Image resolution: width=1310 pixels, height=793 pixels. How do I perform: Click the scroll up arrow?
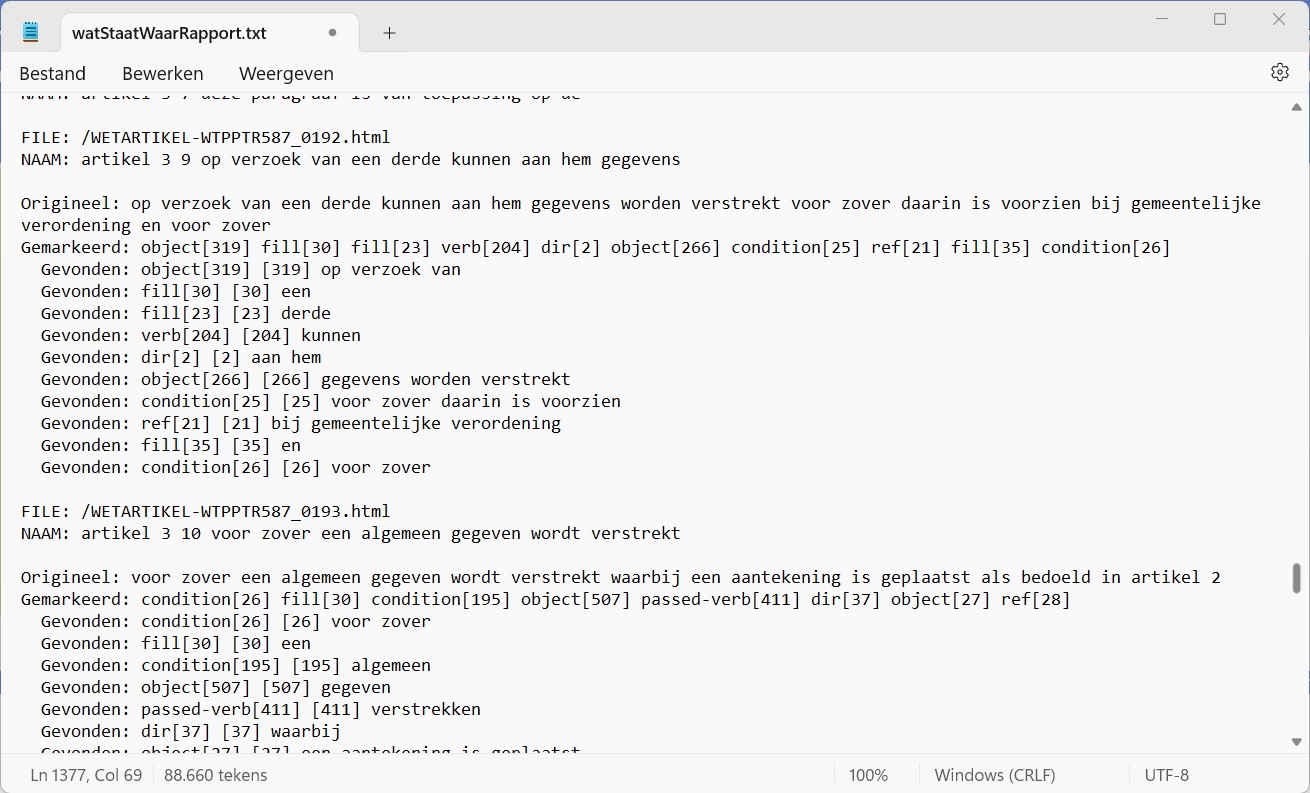tap(1297, 107)
